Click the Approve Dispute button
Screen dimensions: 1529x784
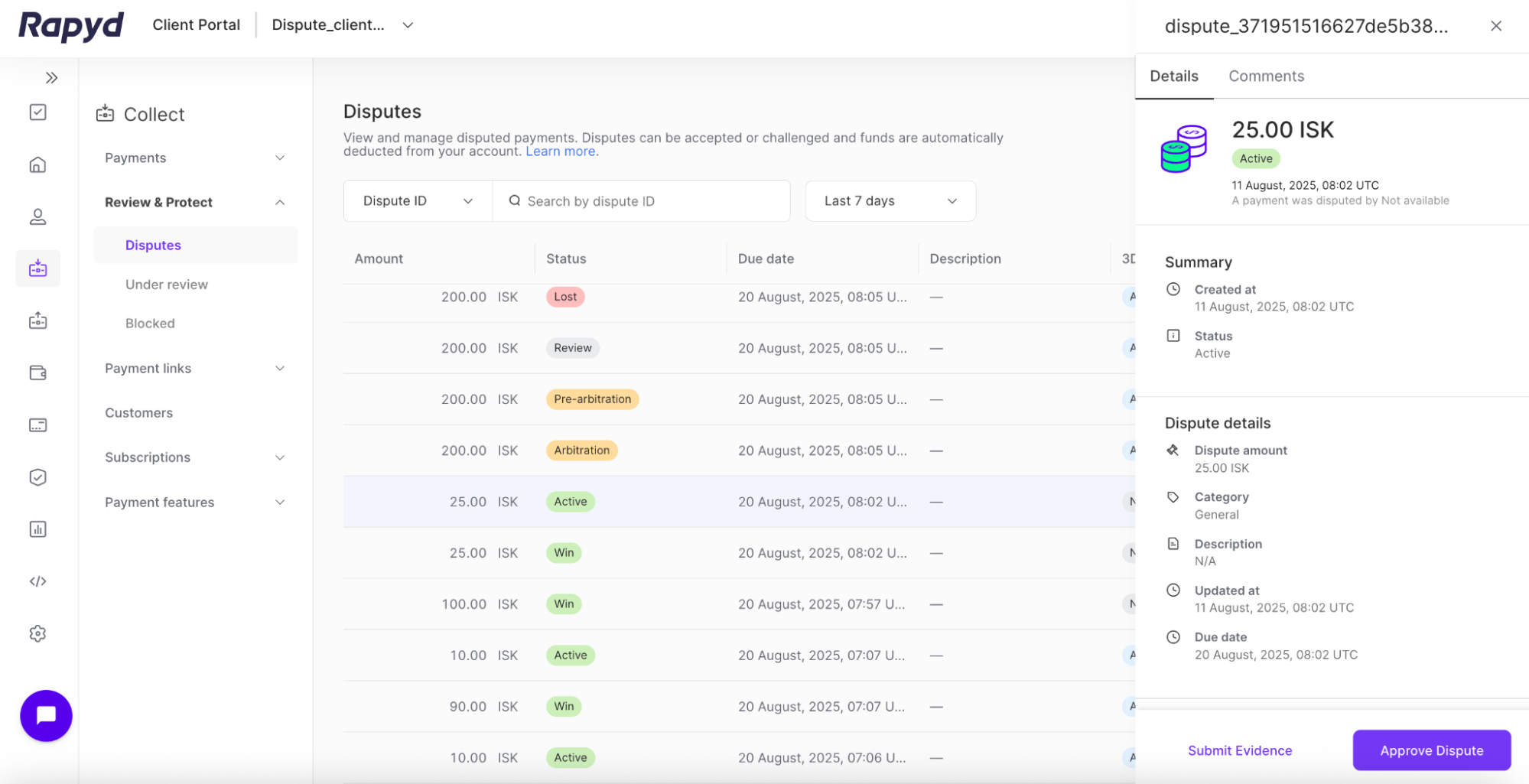click(x=1430, y=750)
